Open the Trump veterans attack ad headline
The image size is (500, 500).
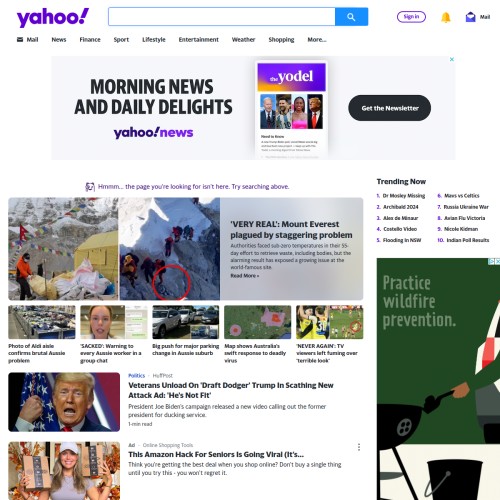coord(231,390)
